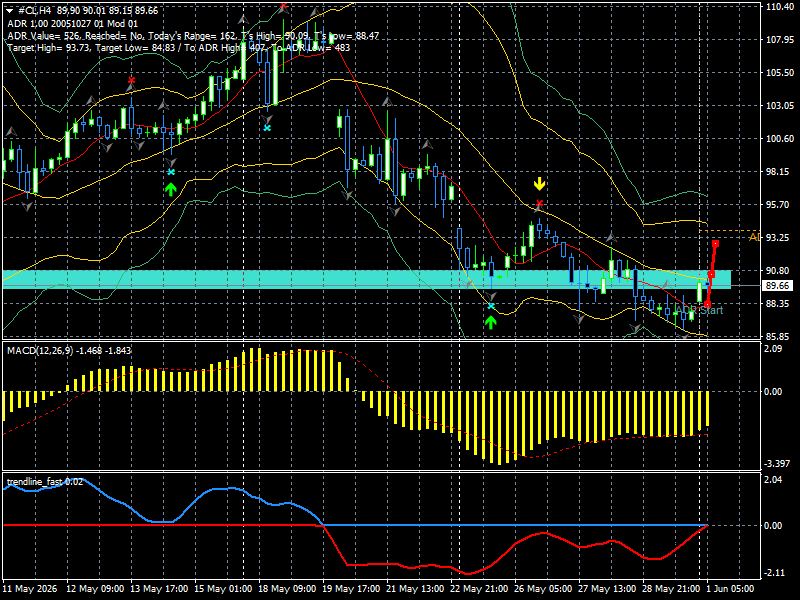Screen dimensions: 800x600
Task: Click the 19 May 17:00 time label
Action: [352, 588]
